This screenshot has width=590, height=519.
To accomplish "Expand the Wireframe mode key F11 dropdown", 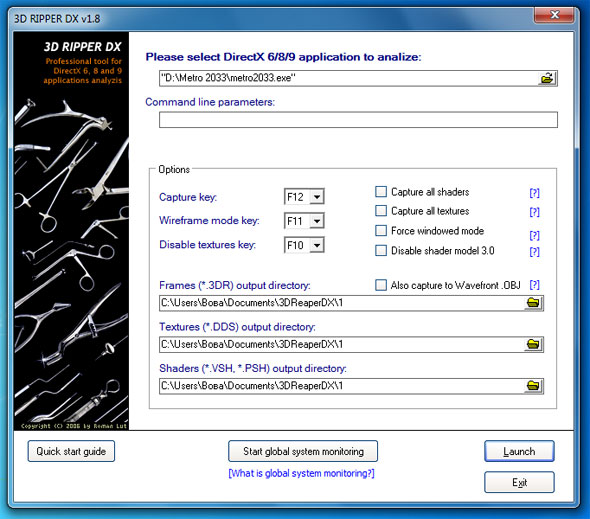I will point(317,221).
